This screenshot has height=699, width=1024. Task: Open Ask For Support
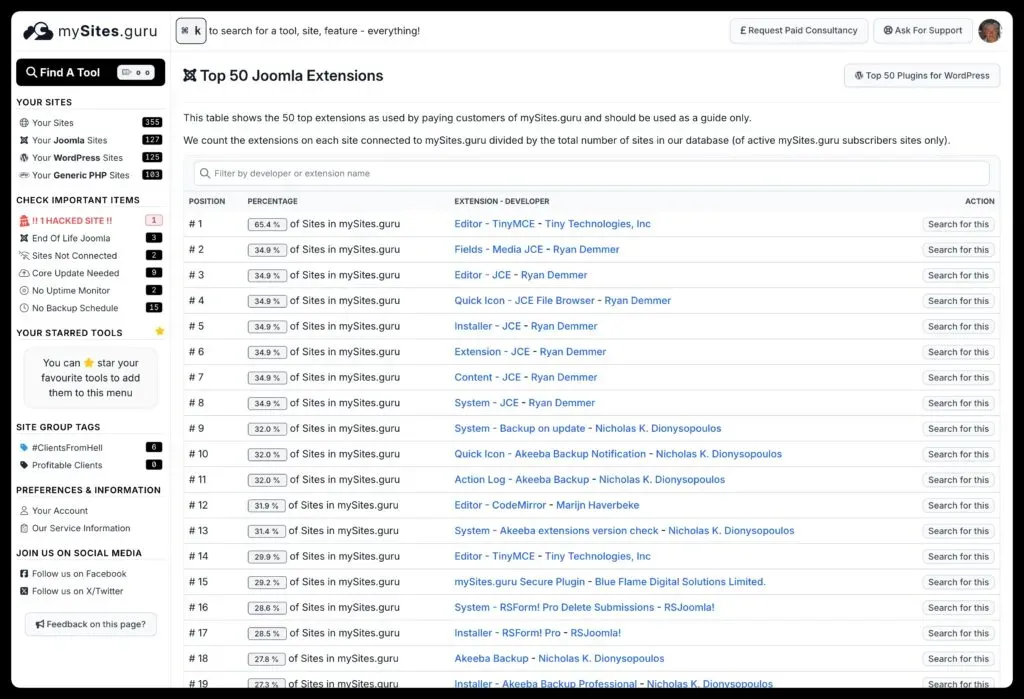(922, 30)
